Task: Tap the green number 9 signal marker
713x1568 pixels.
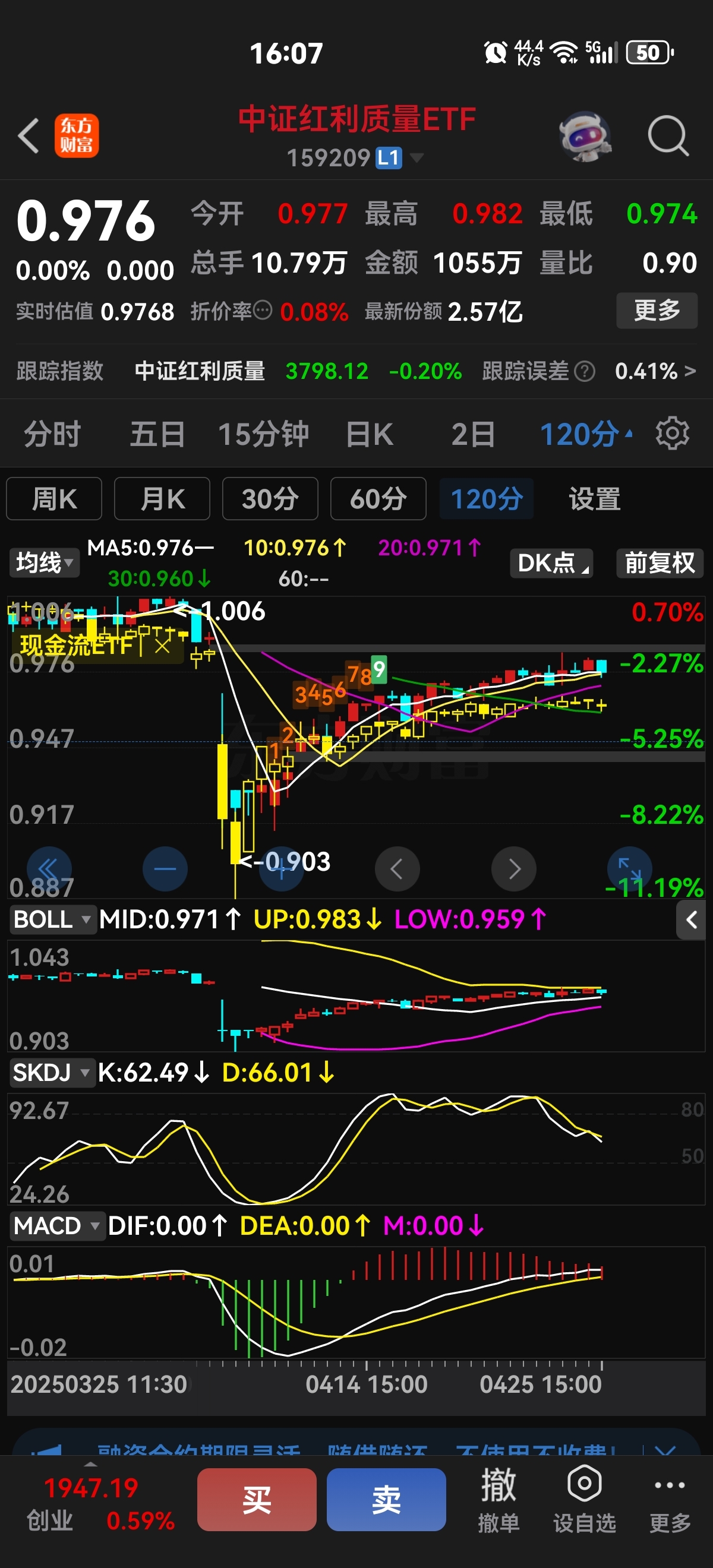Action: click(x=378, y=669)
